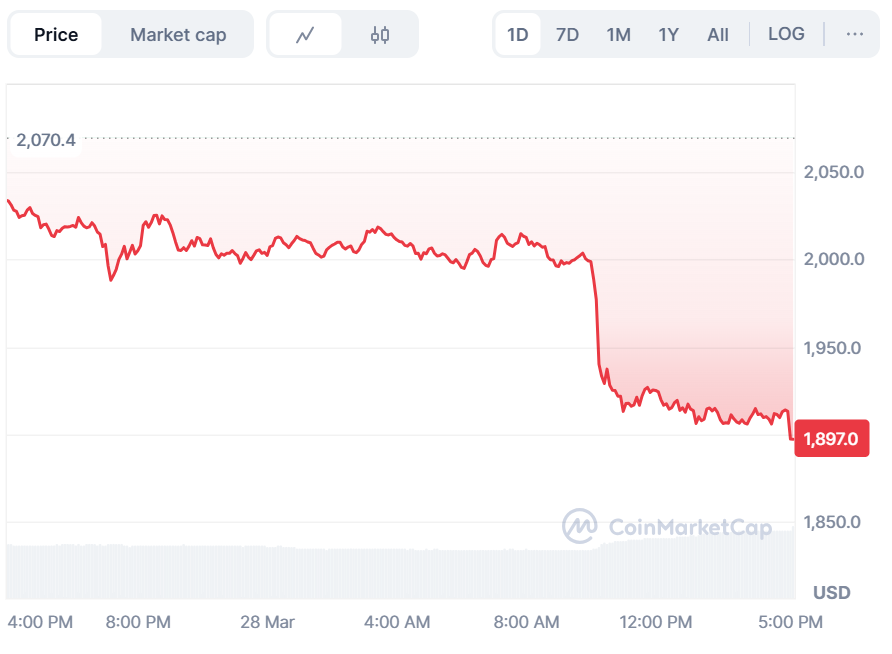Choose the 1Y time range
The width and height of the screenshot is (892, 654).
(x=668, y=35)
